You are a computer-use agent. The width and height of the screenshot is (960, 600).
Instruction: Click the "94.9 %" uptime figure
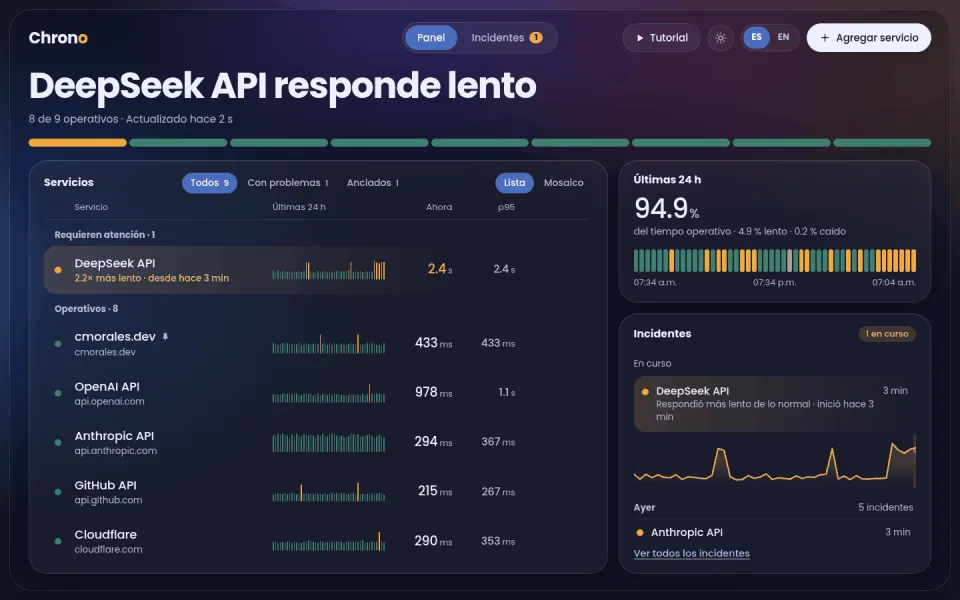(x=666, y=208)
